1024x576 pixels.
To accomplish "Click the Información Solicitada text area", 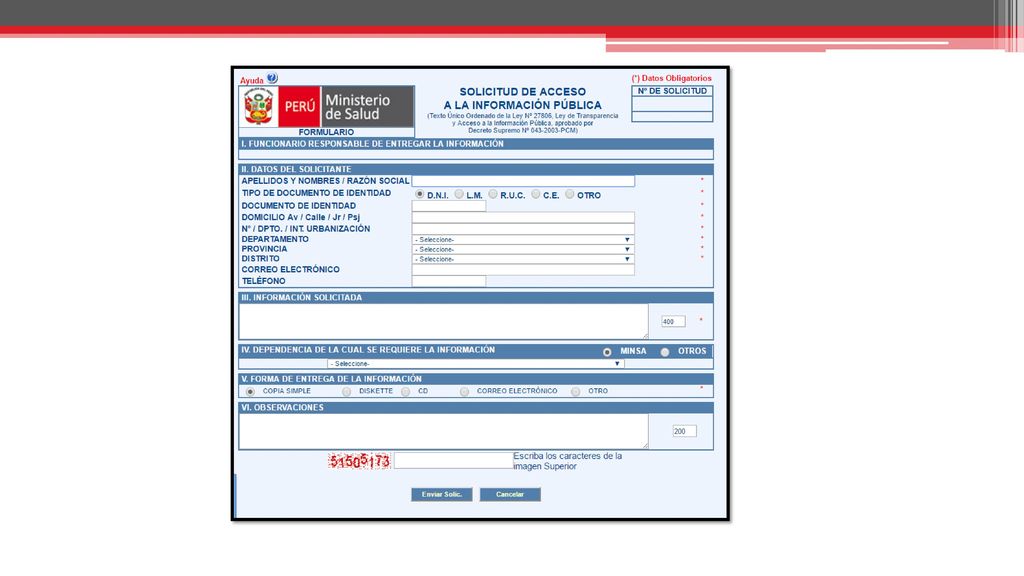I will click(443, 321).
